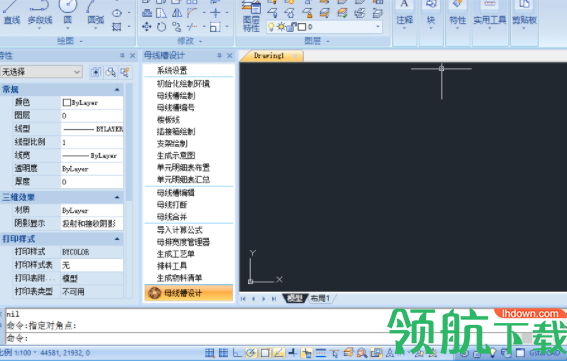Collapse the 常规 section
The width and height of the screenshot is (567, 361).
pyautogui.click(x=117, y=89)
